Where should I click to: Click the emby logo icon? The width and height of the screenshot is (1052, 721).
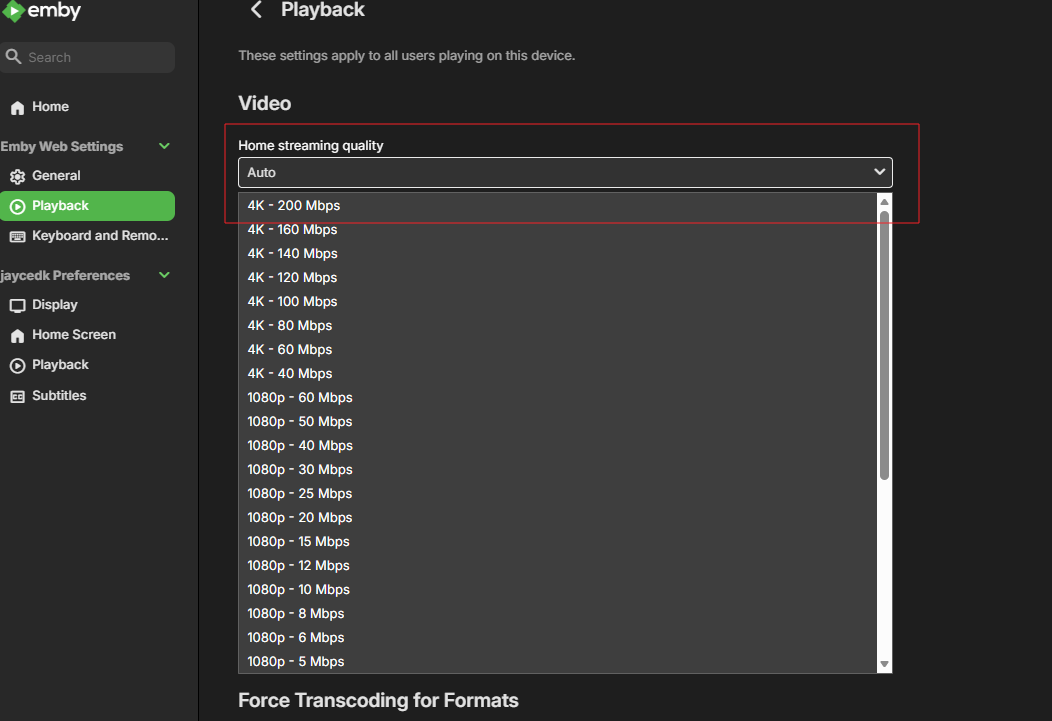13,10
